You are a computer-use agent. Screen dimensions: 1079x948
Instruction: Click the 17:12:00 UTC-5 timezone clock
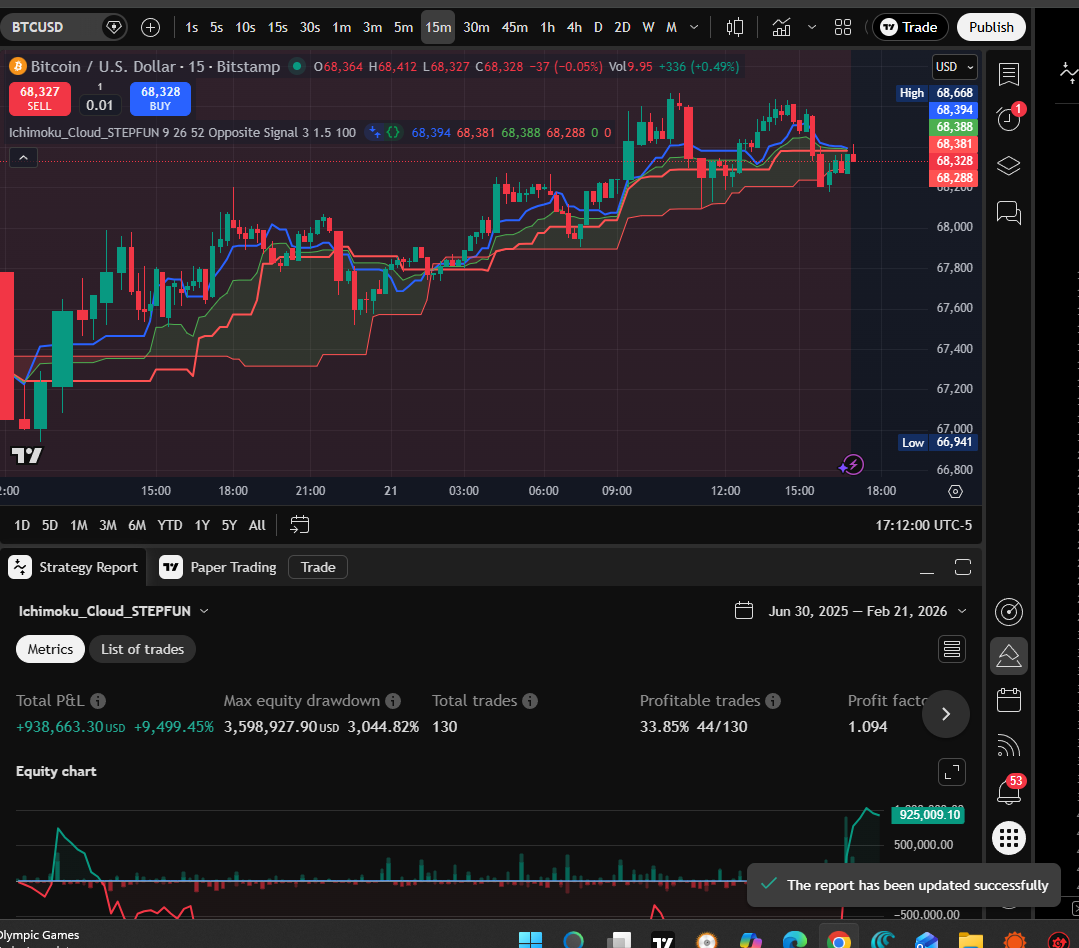click(x=923, y=526)
